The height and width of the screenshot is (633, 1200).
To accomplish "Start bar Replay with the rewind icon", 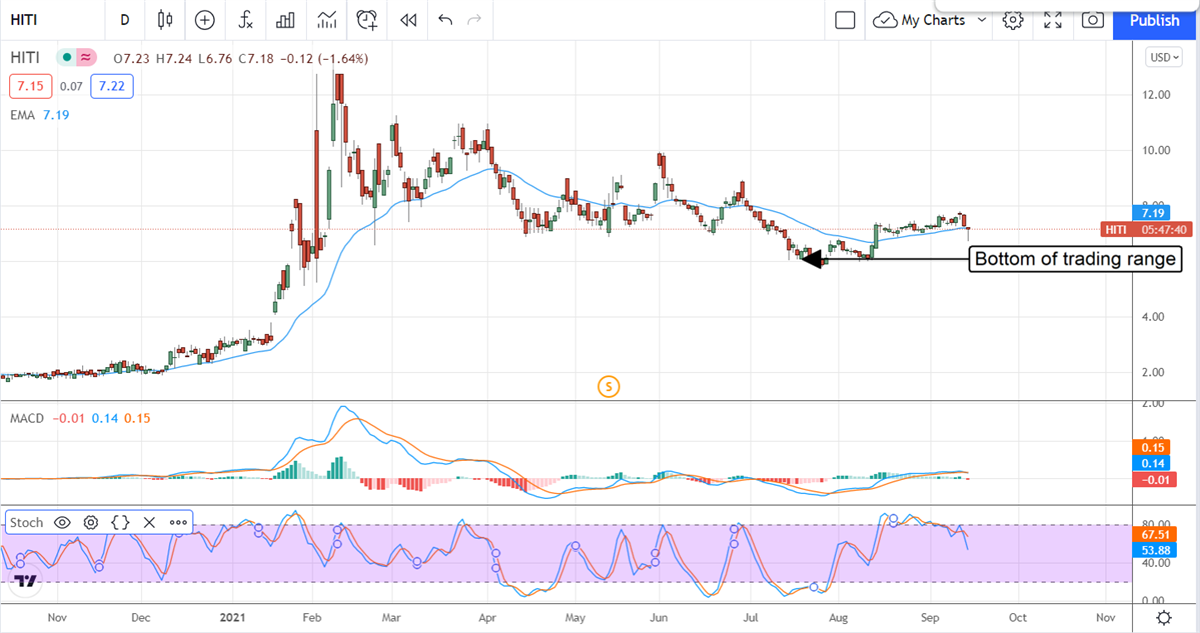I will point(407,20).
